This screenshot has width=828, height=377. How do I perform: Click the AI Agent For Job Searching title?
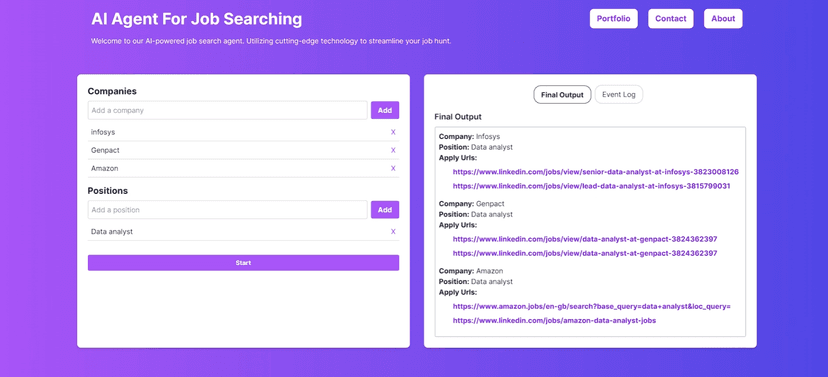point(196,19)
